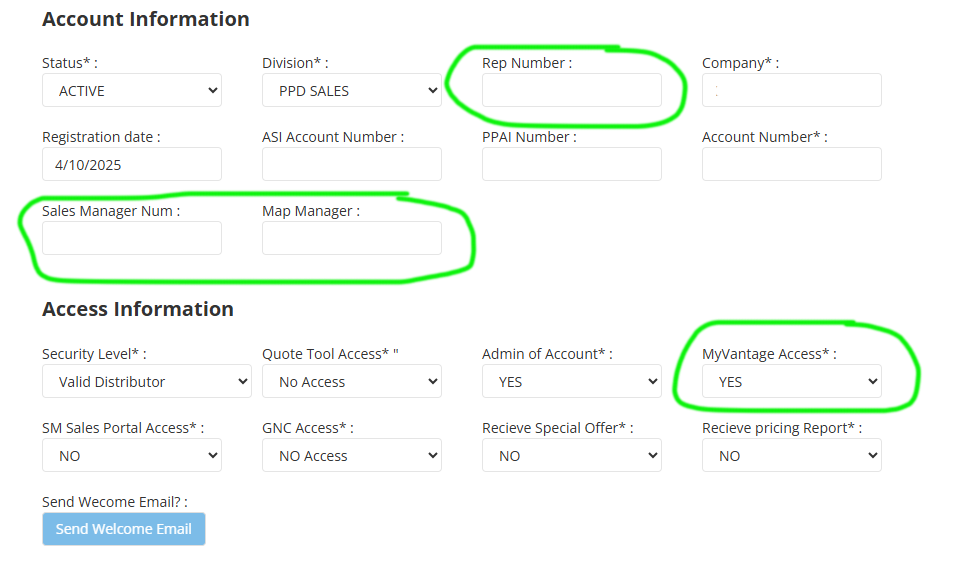Change the MyVantage Access dropdown
960x567 pixels.
click(x=791, y=381)
